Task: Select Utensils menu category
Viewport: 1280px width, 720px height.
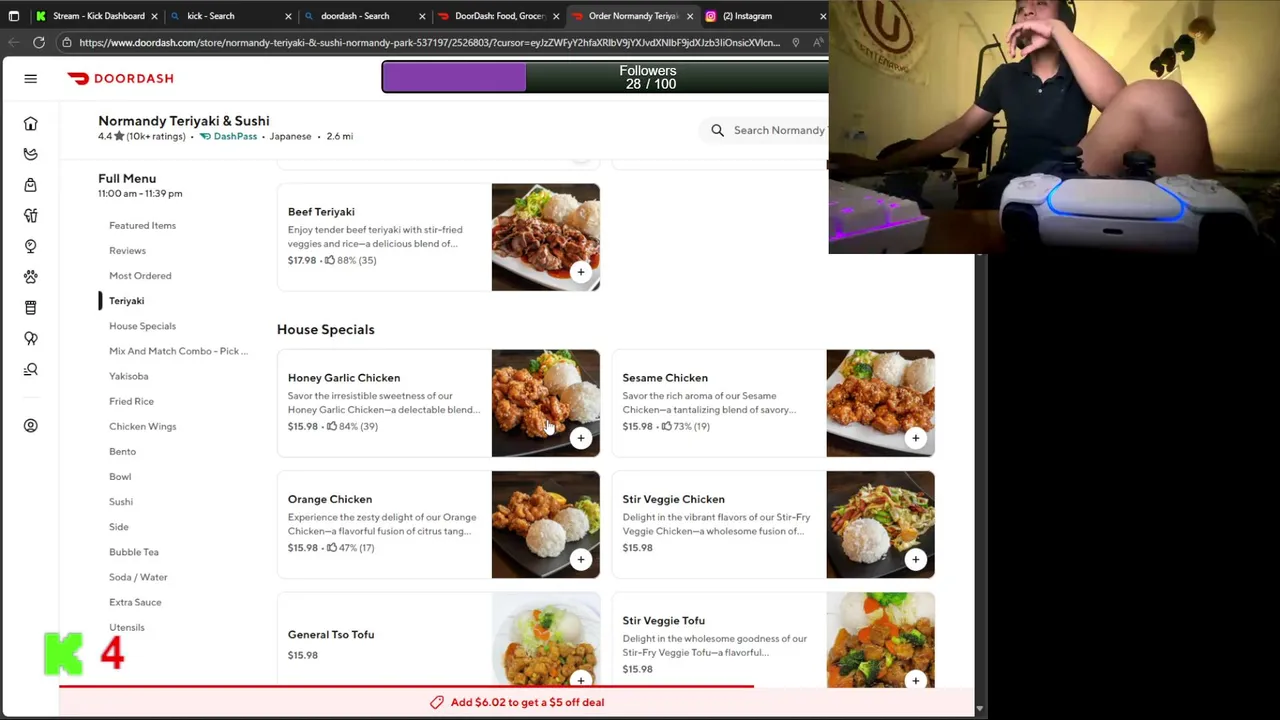Action: (x=126, y=627)
